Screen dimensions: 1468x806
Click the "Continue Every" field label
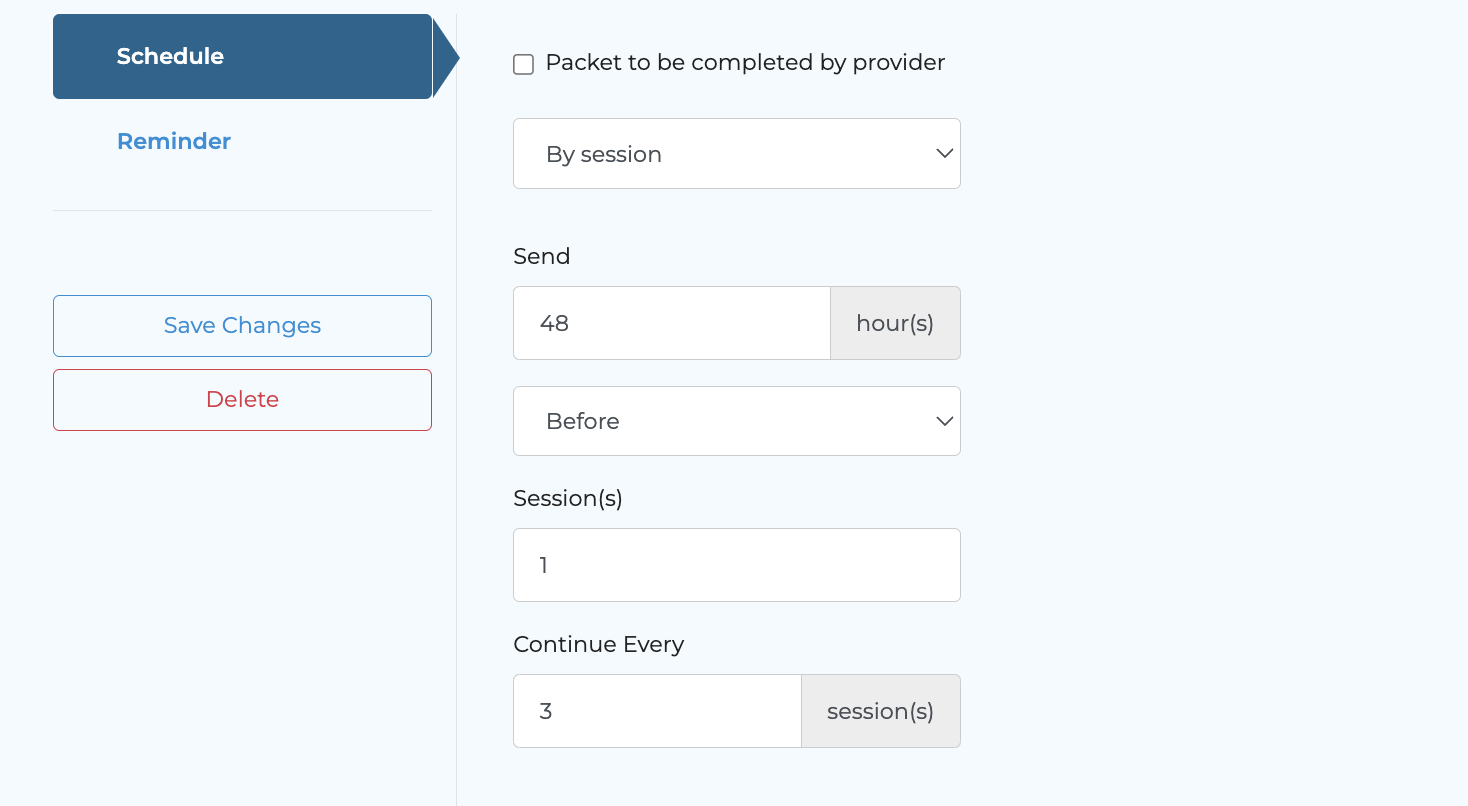point(599,644)
